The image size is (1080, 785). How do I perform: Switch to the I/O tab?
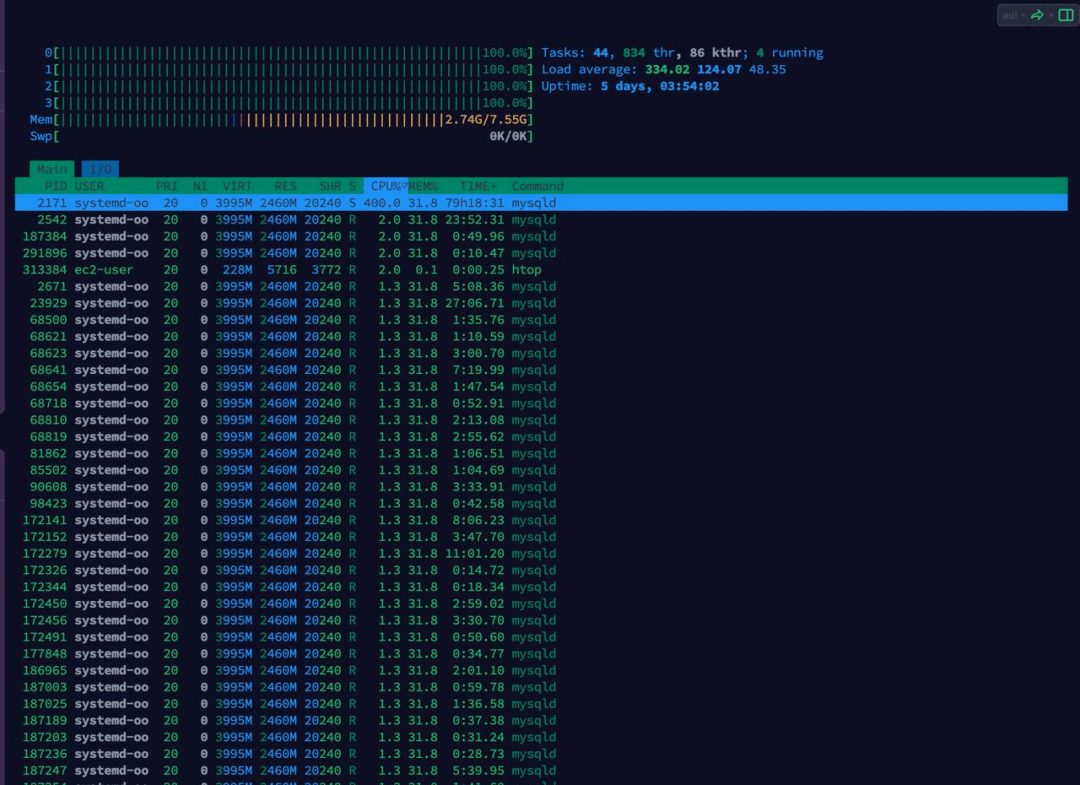point(101,169)
